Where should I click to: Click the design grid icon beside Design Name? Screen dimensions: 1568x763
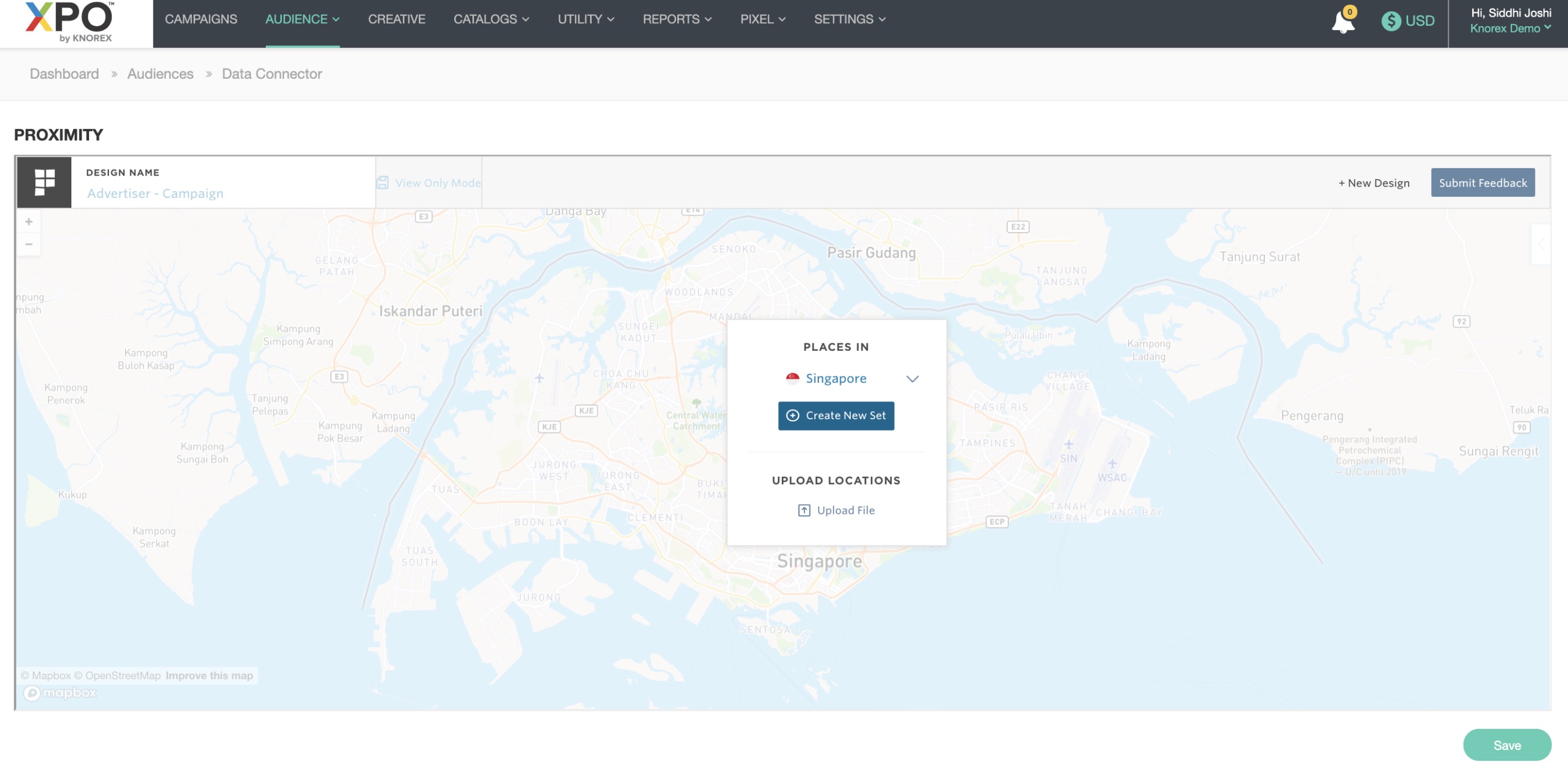pos(44,182)
